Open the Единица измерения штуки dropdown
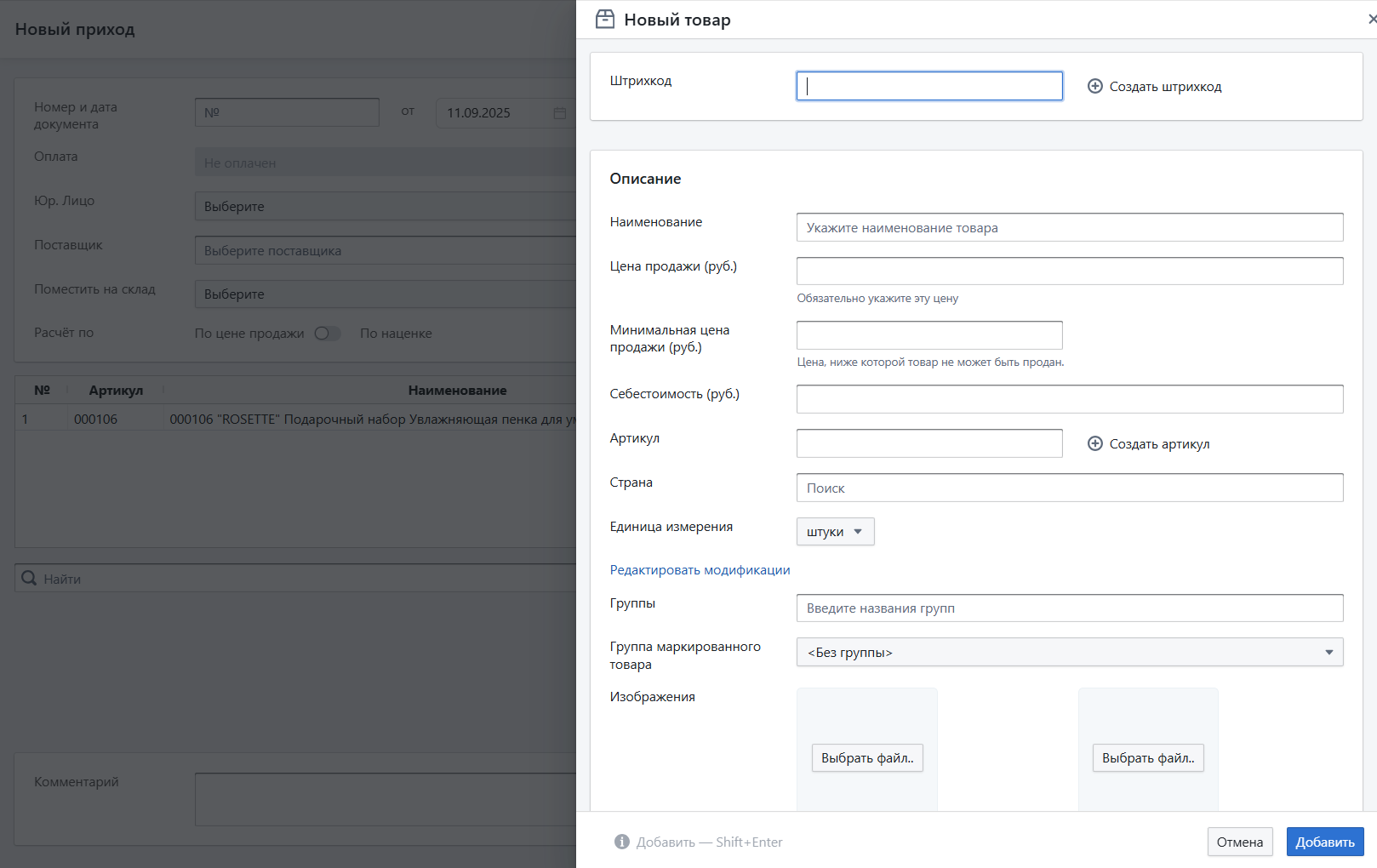The height and width of the screenshot is (868, 1377). [x=835, y=532]
